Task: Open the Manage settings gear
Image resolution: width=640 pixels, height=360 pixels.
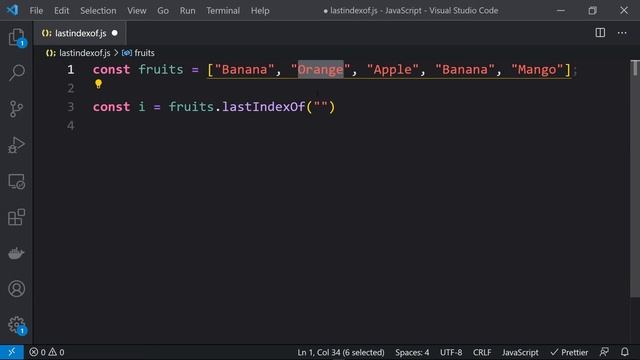Action: (16, 325)
